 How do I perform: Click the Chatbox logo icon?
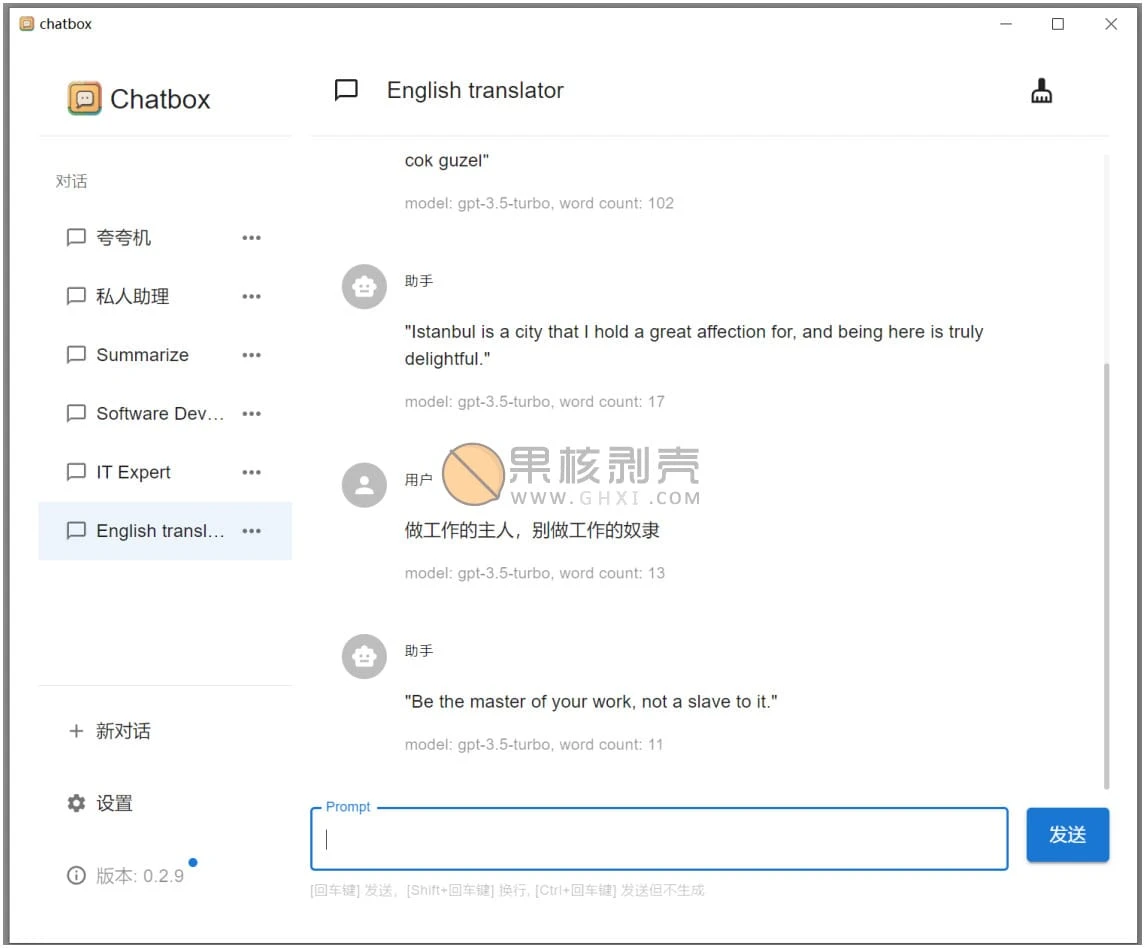[85, 99]
